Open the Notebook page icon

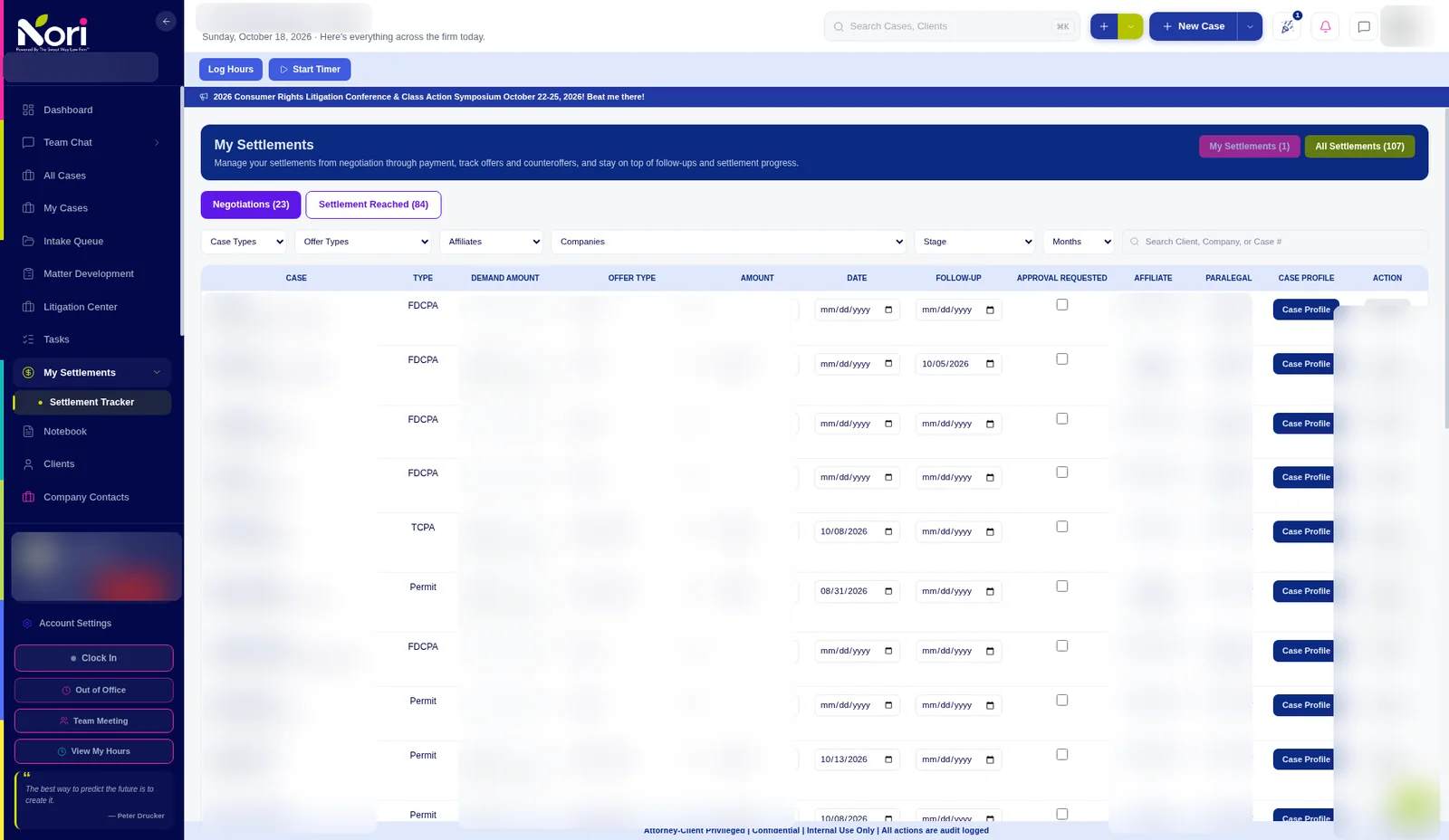28,431
